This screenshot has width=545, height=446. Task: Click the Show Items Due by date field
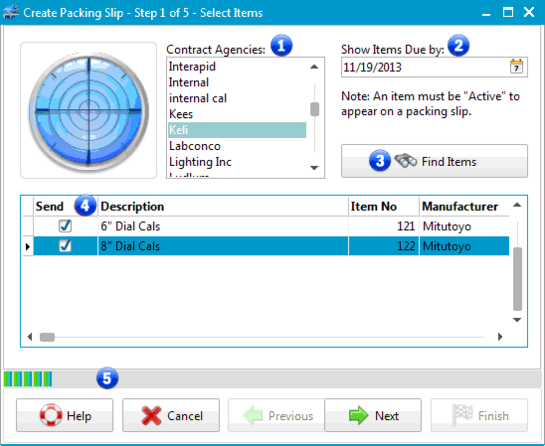425,67
